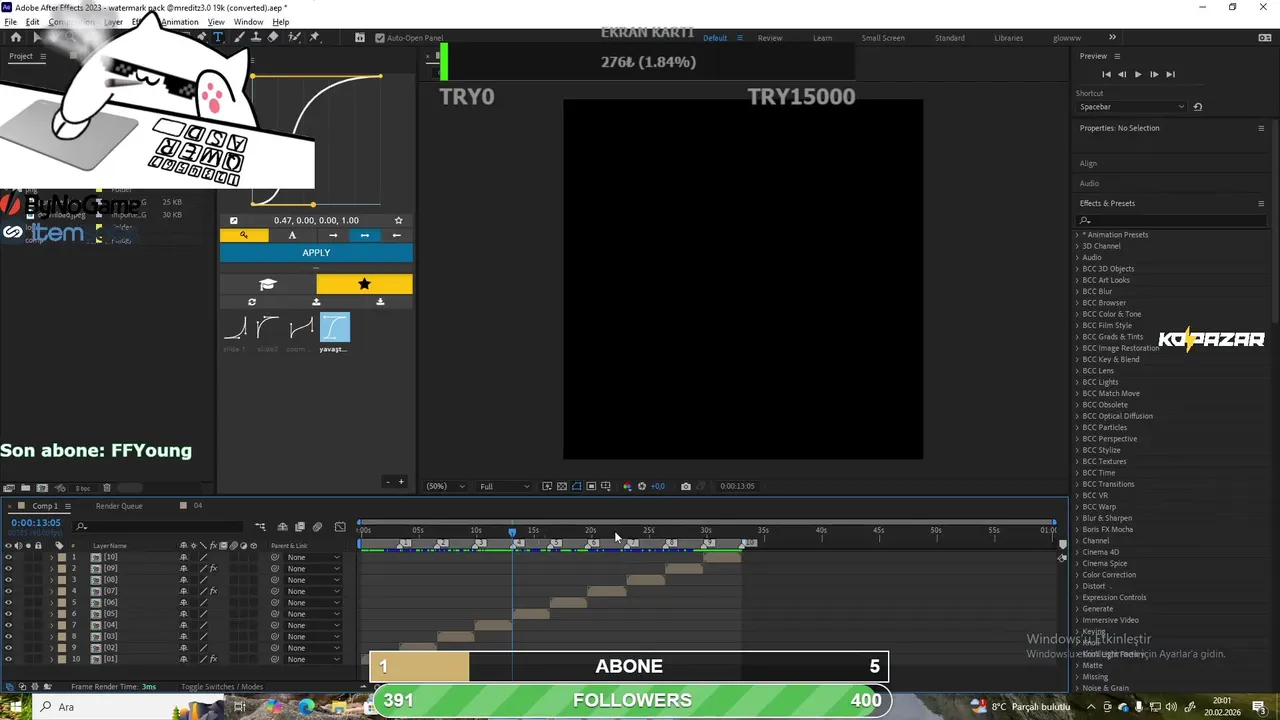Hide layer [01] with its eye icon
This screenshot has width=1280, height=720.
(9, 659)
